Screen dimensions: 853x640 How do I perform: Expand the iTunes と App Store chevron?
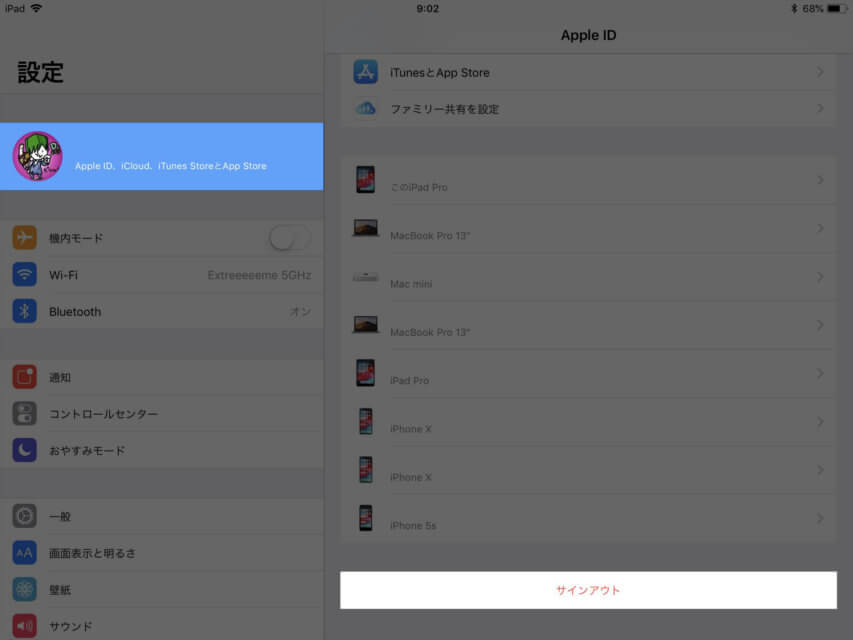tap(820, 72)
